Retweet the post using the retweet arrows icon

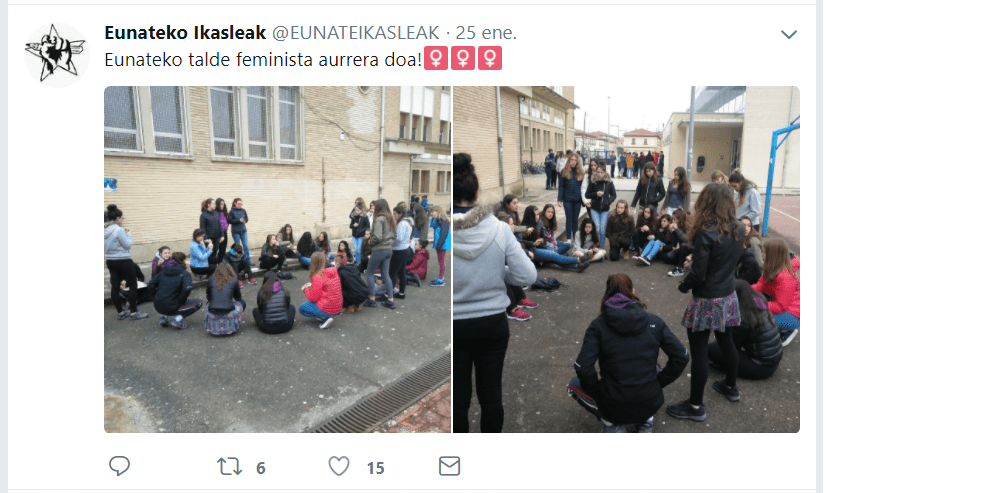click(x=229, y=467)
